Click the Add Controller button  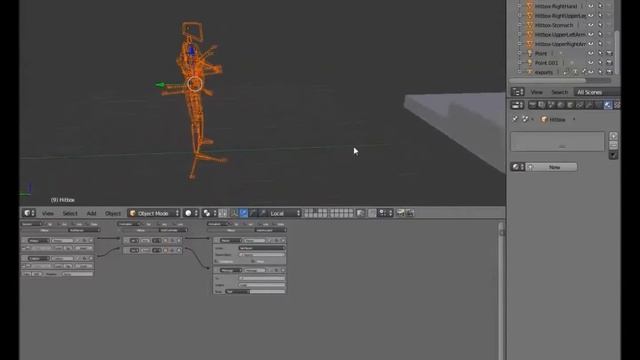click(x=173, y=230)
